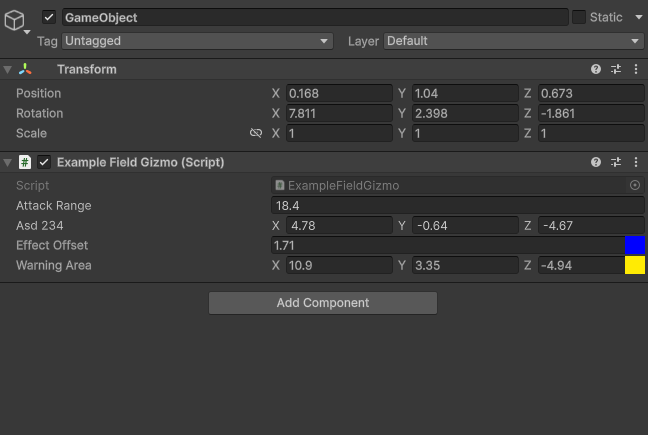Click the Transform component title
This screenshot has height=435, width=648.
[x=87, y=69]
